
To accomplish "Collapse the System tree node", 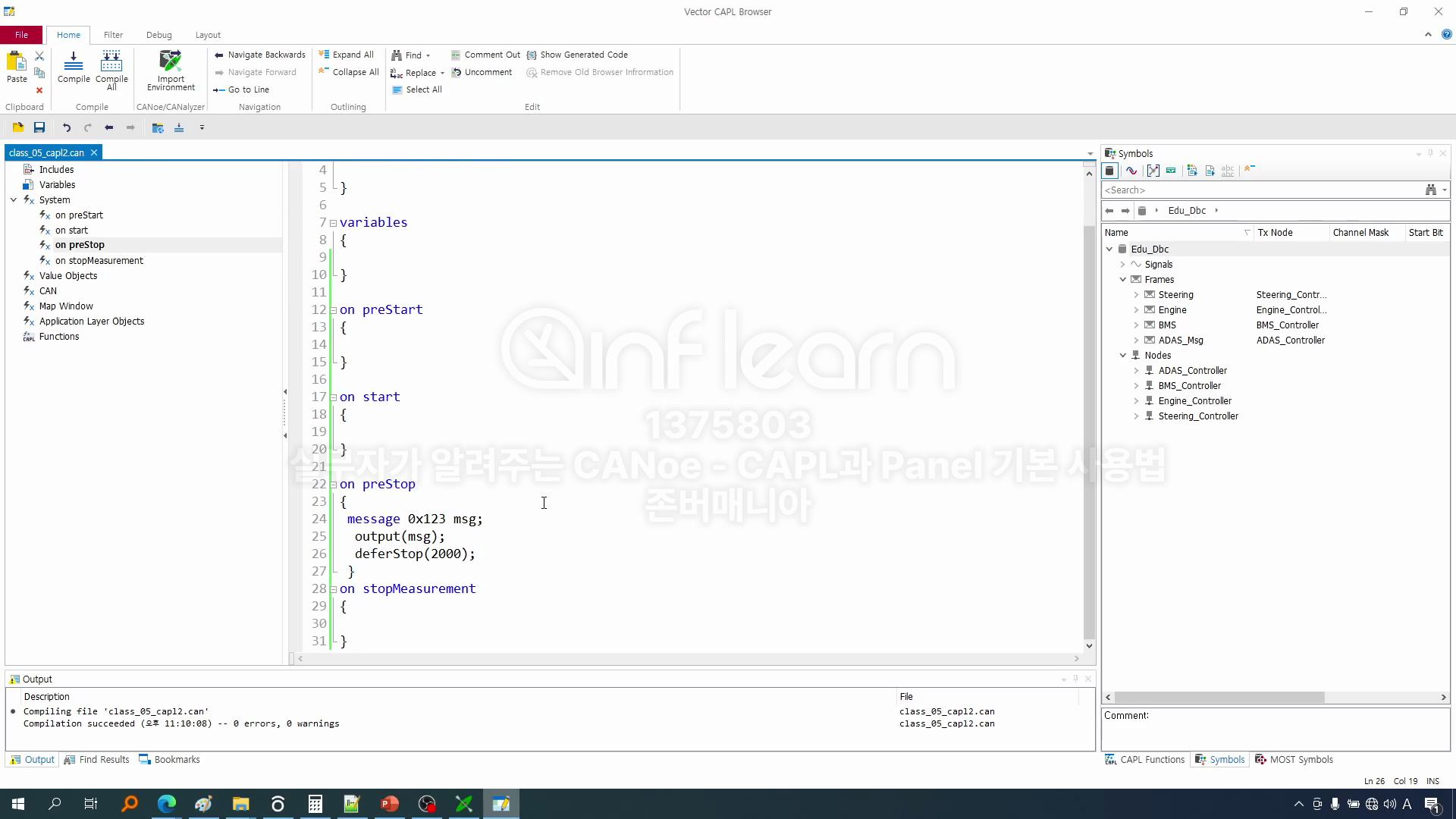I will pos(14,200).
